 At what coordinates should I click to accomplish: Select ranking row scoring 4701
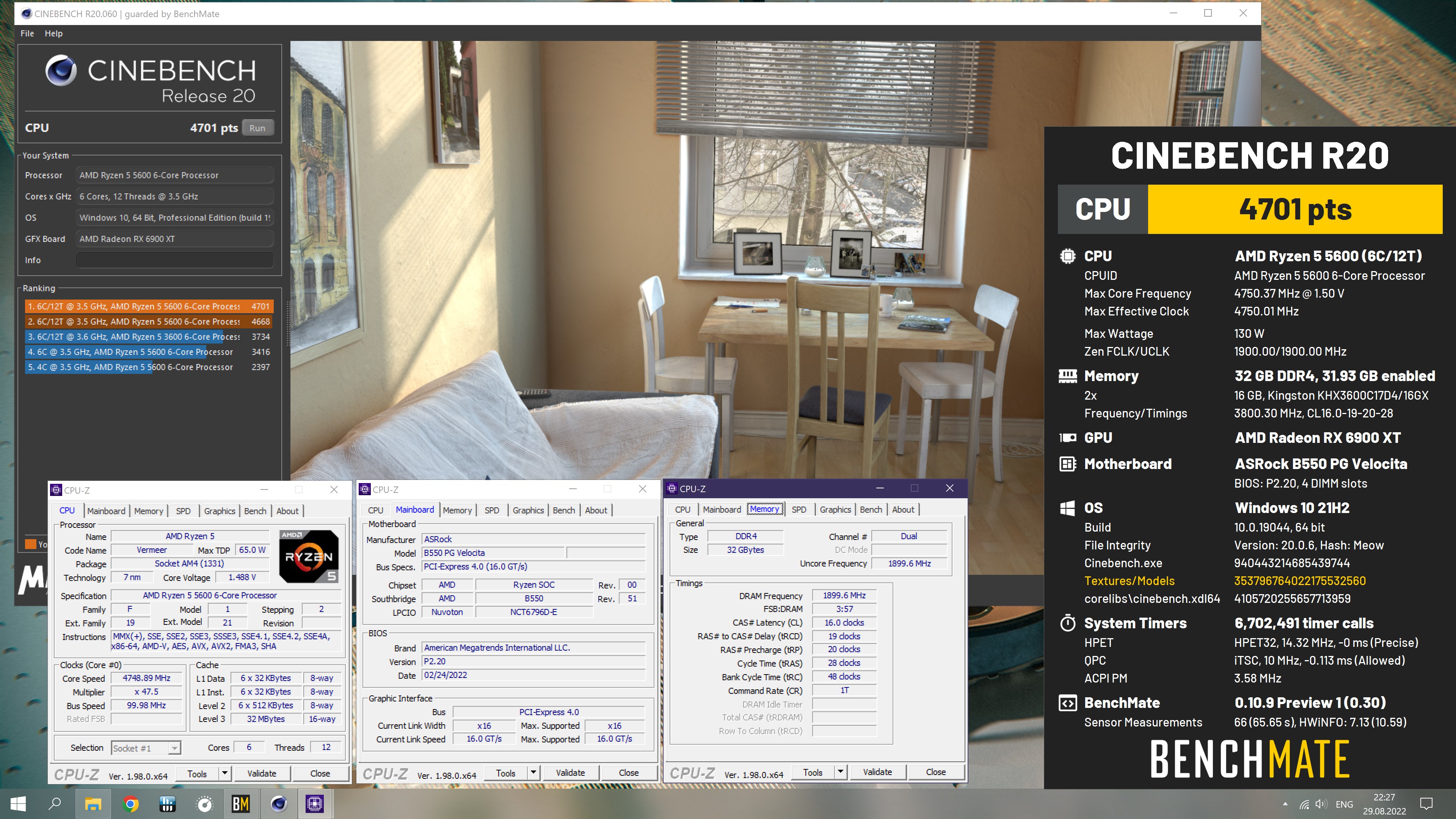[149, 306]
